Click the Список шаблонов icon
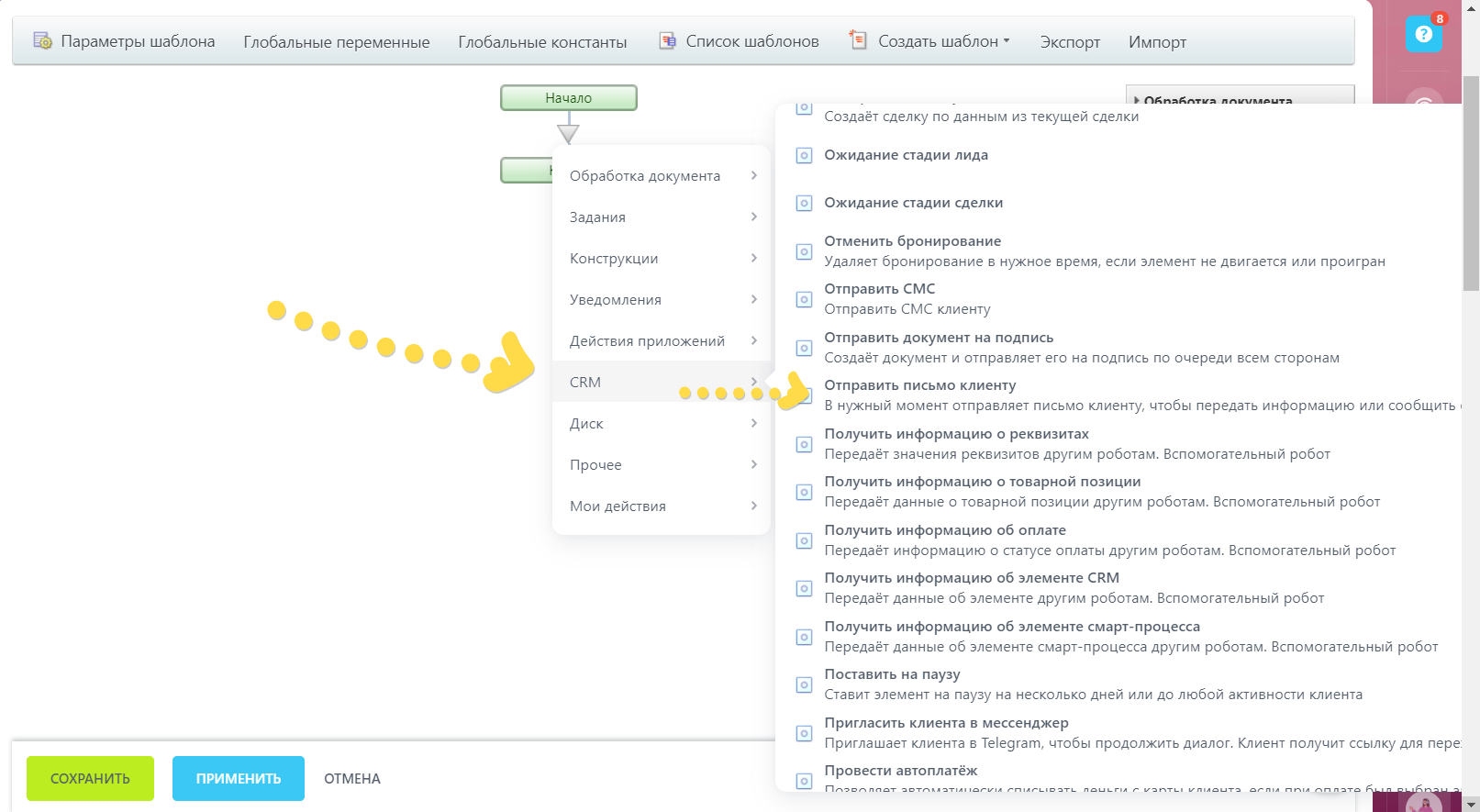The width and height of the screenshot is (1480, 812). tap(668, 41)
